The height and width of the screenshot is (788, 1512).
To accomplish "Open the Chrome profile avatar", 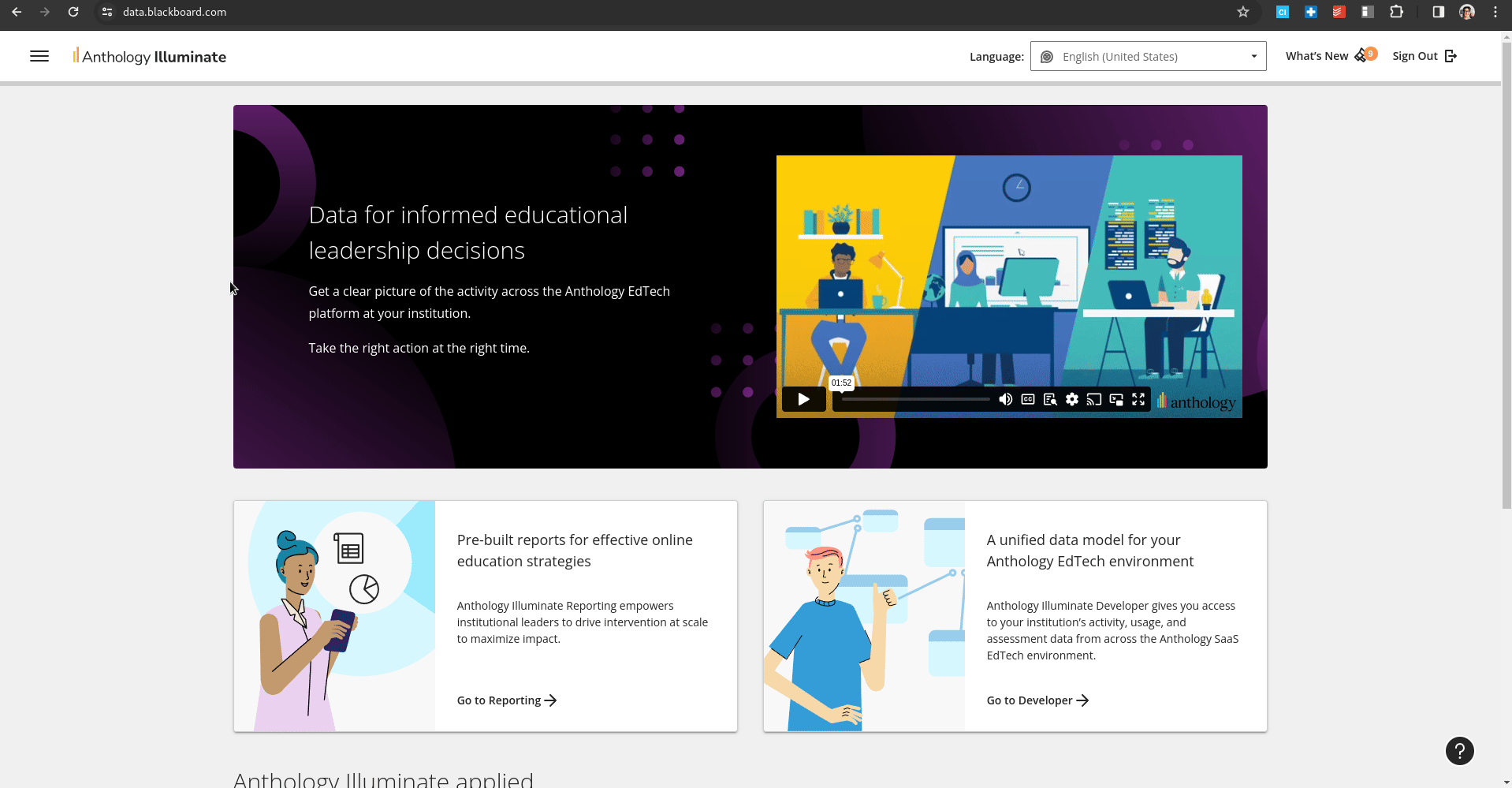I will pos(1467,12).
